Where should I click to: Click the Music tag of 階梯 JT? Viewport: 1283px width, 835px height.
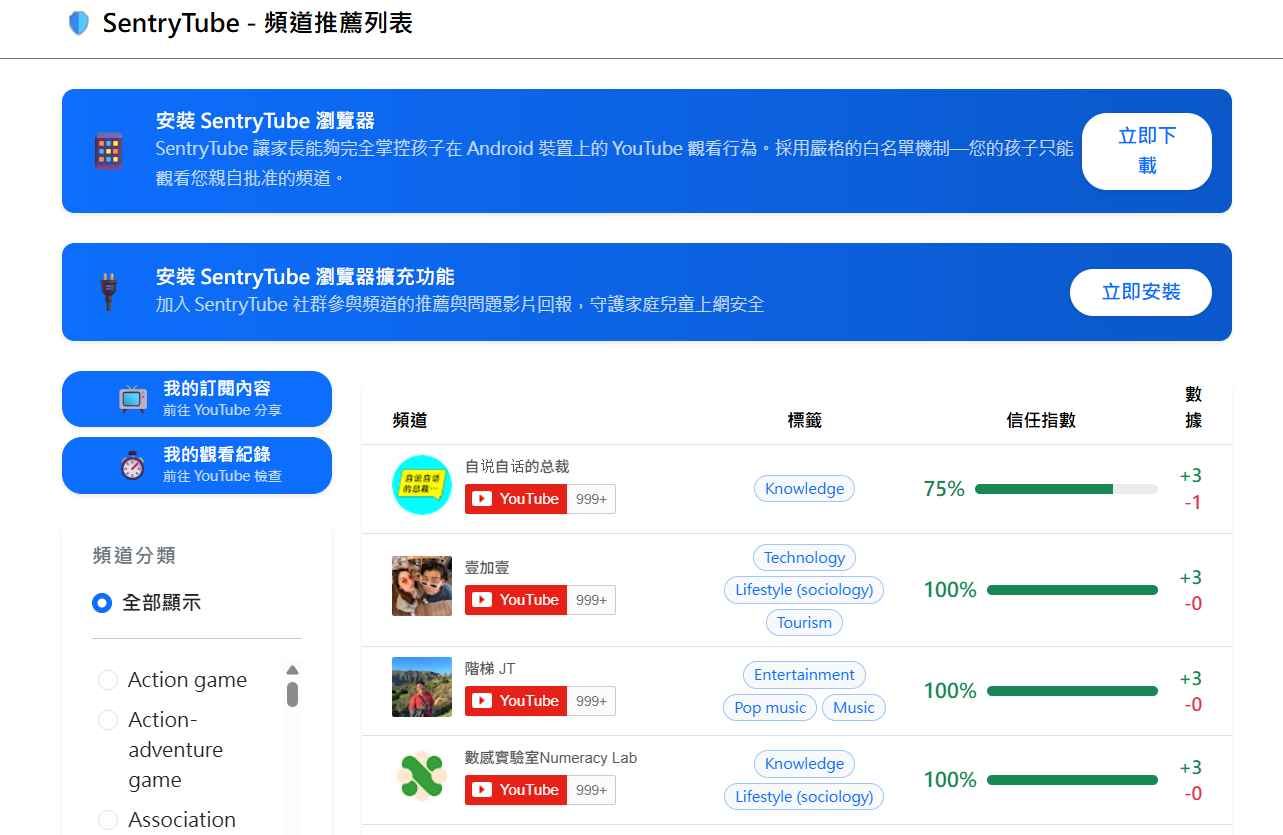tap(854, 708)
